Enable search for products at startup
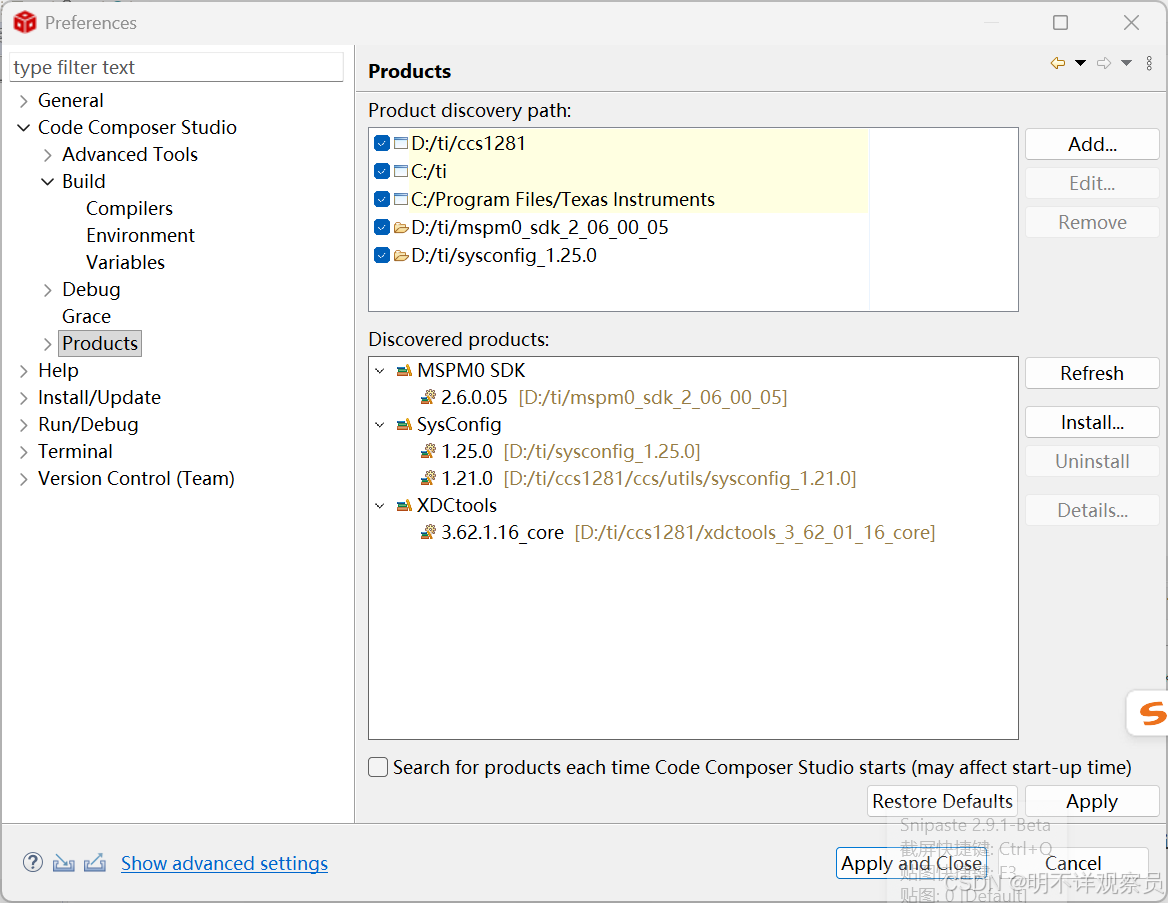 (x=378, y=767)
